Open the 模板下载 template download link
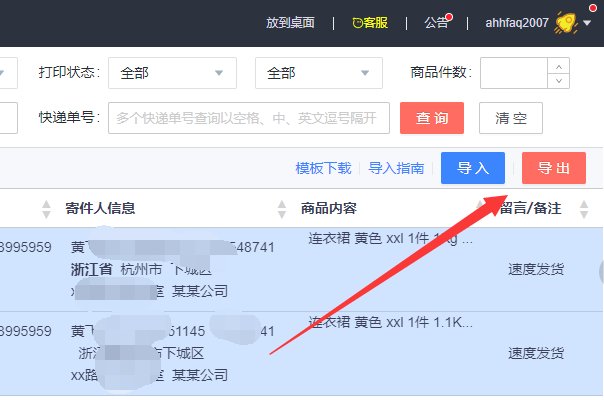This screenshot has width=604, height=400. pos(323,168)
